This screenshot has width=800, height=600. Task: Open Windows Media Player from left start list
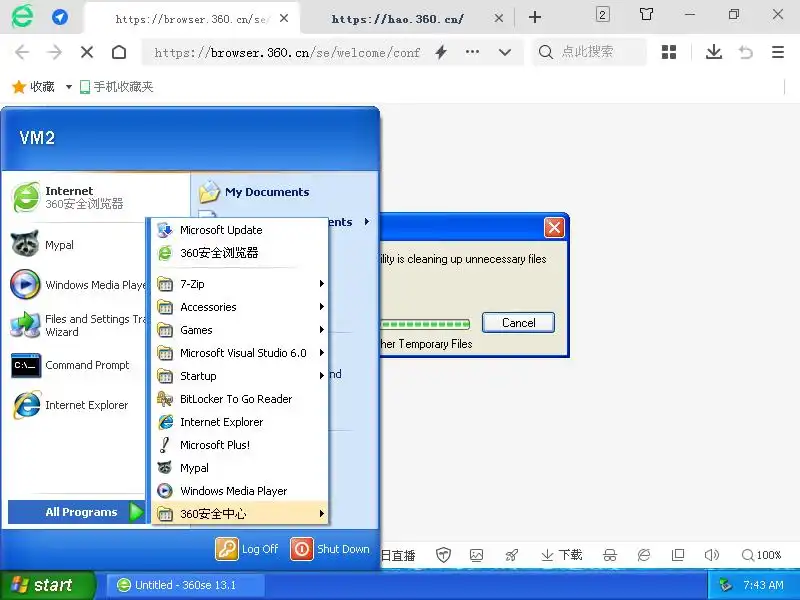click(x=77, y=285)
